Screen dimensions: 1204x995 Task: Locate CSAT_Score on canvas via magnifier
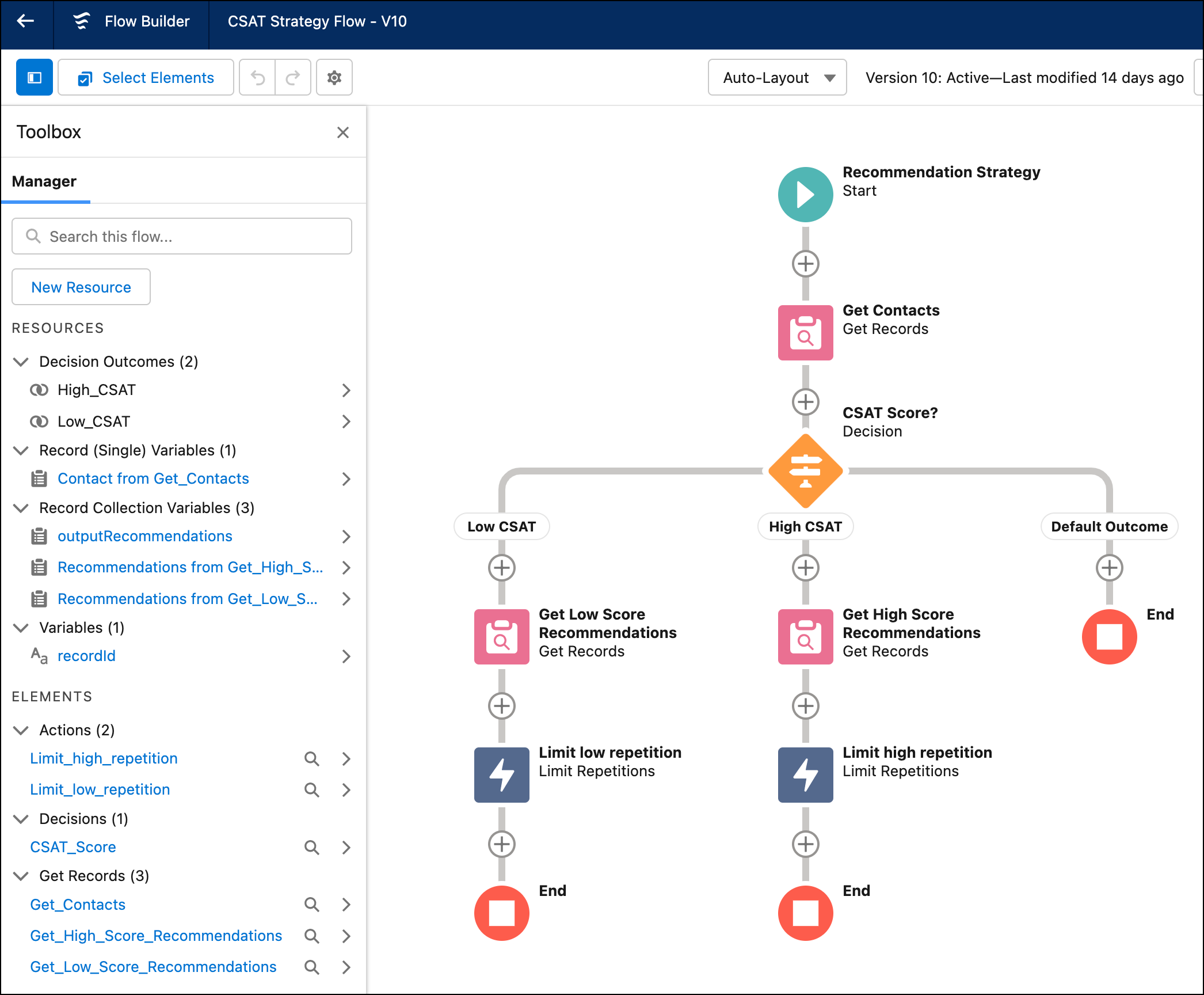coord(312,848)
